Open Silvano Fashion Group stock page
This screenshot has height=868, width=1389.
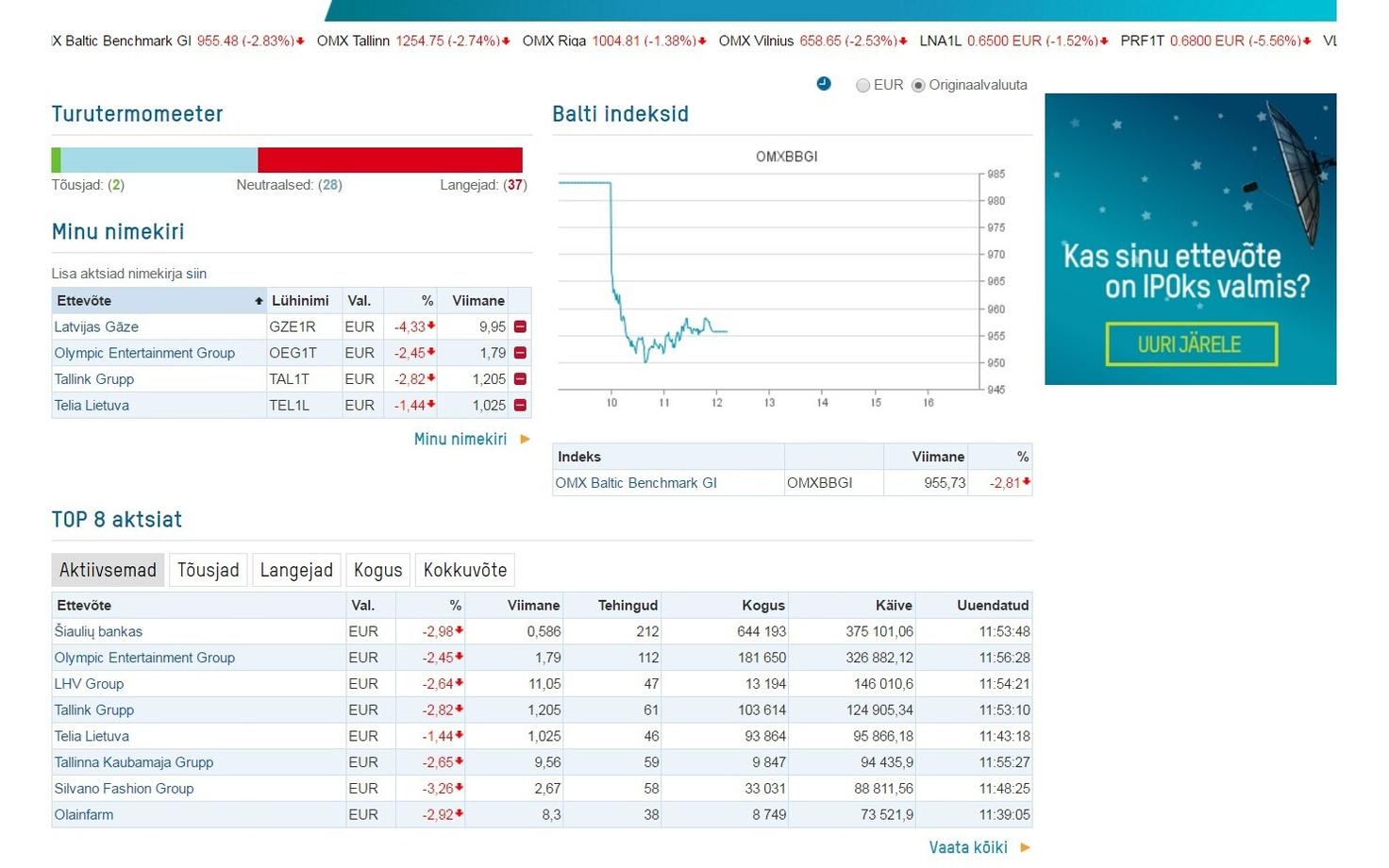coord(124,789)
